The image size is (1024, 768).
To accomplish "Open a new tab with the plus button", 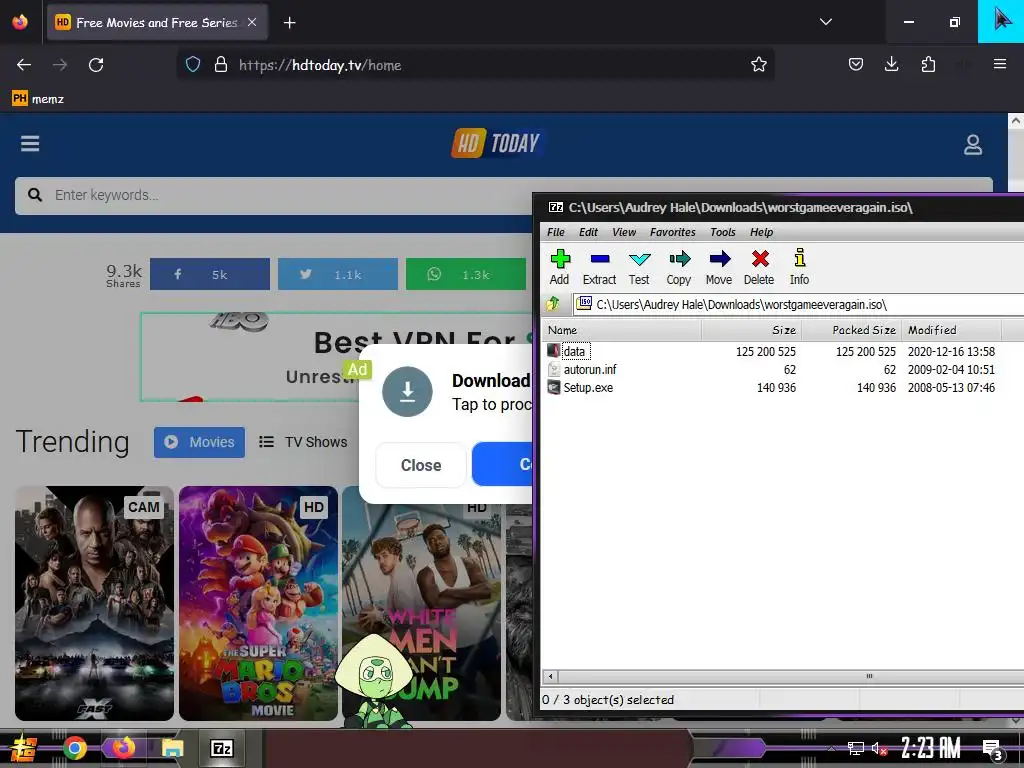I will point(289,23).
